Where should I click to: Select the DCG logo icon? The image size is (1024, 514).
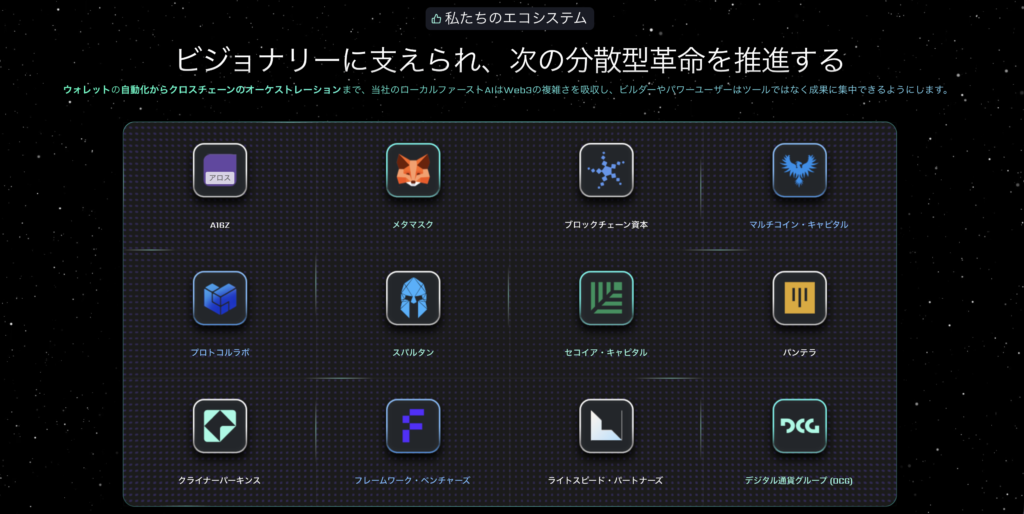coord(799,426)
